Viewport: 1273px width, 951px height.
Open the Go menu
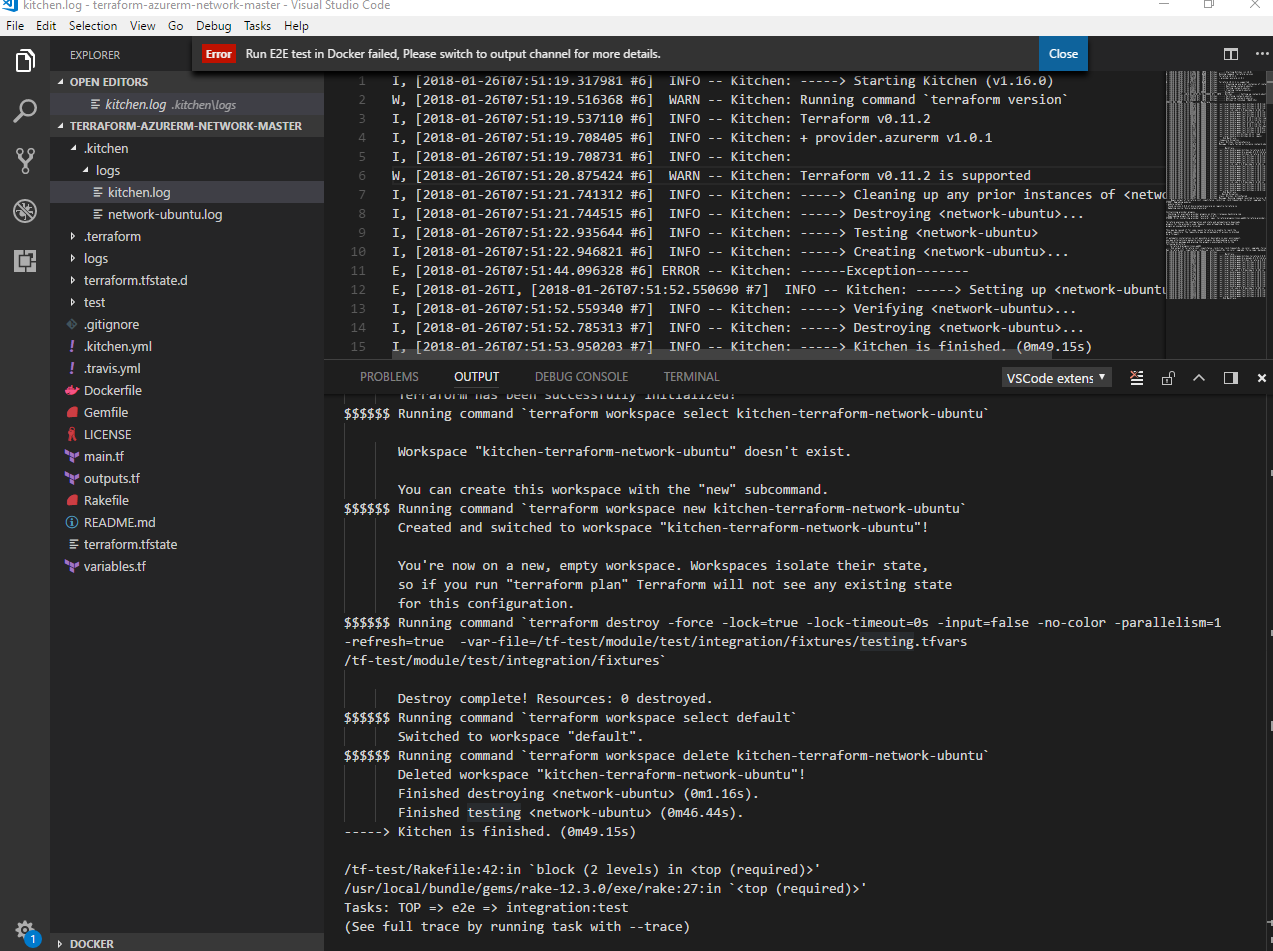176,26
